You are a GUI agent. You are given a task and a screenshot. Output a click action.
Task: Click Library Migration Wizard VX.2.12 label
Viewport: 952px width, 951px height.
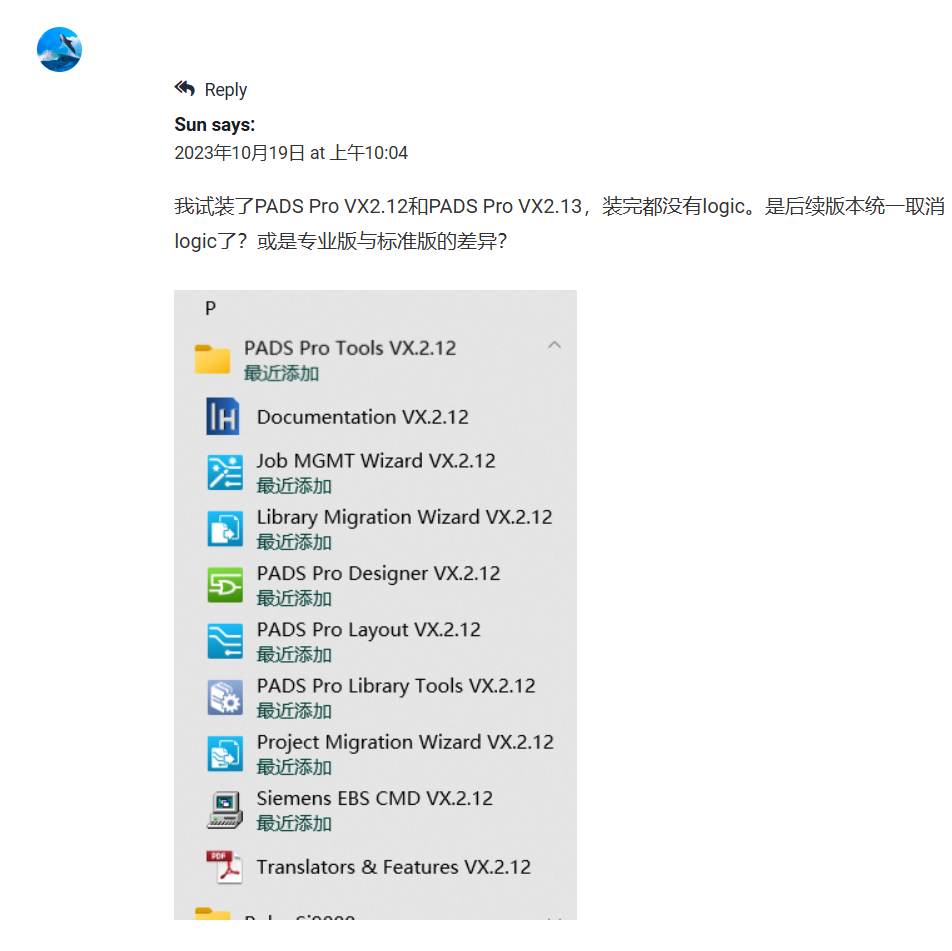[404, 517]
